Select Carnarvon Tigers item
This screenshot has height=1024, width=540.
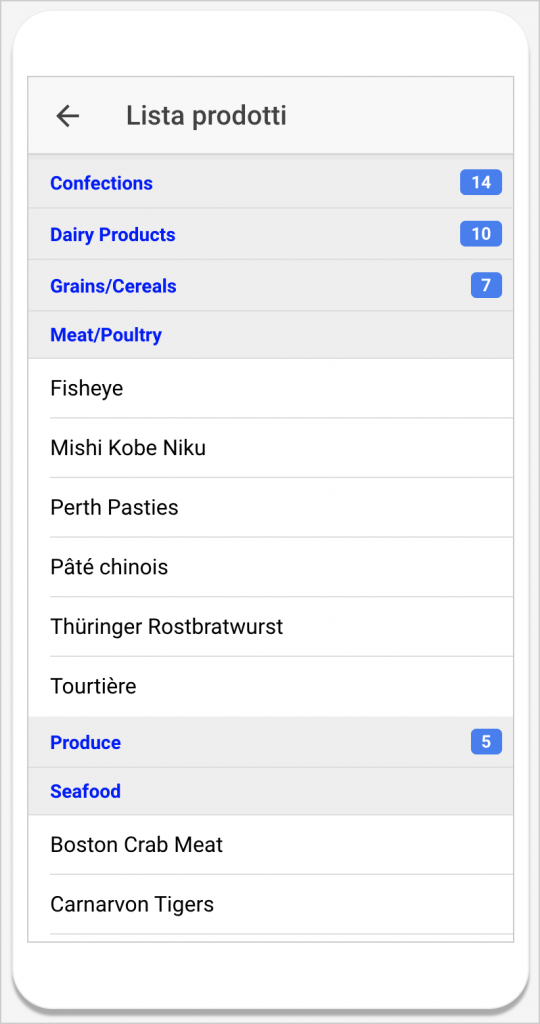tap(270, 904)
